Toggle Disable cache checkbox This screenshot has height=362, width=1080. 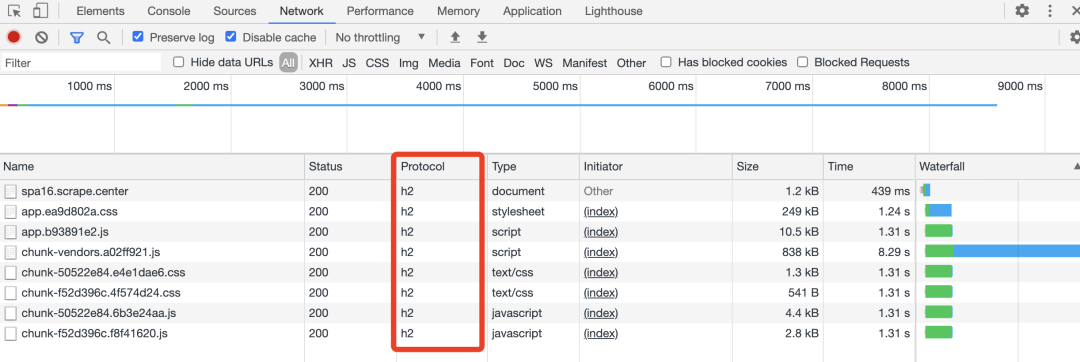tap(231, 36)
